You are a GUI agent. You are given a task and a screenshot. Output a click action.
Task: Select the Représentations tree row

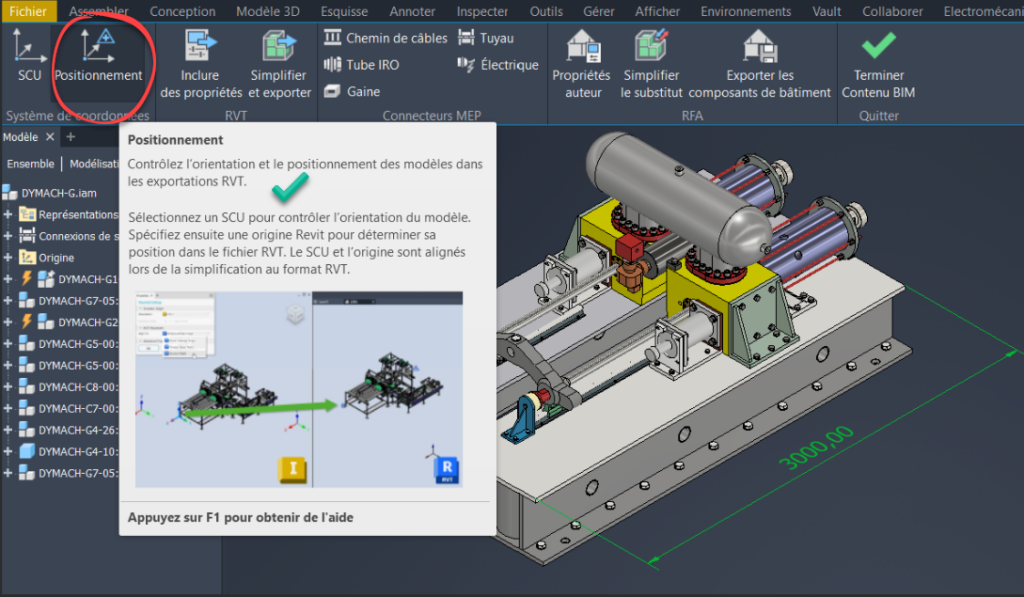click(69, 214)
